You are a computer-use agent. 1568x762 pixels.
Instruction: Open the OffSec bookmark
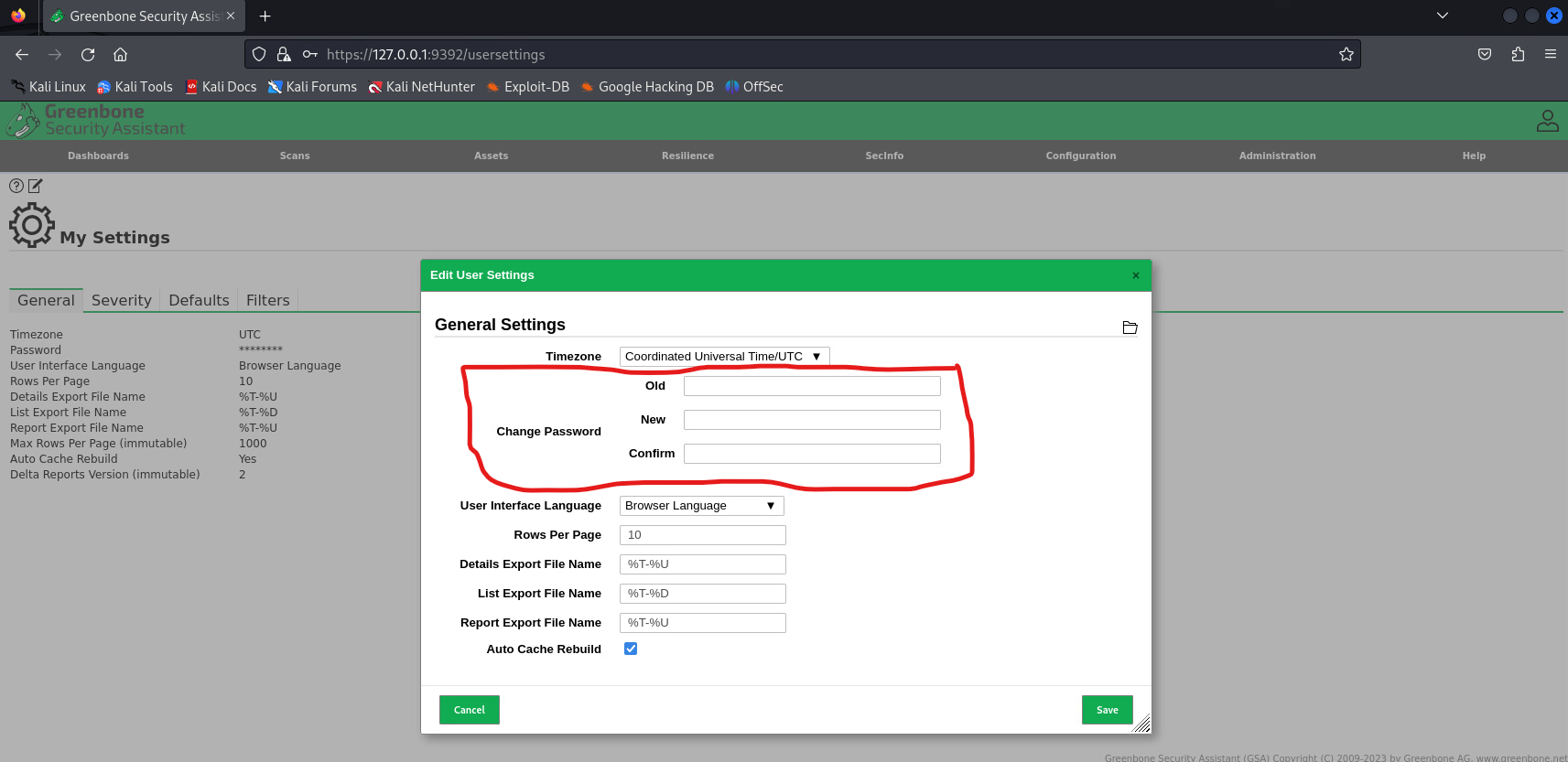[x=754, y=87]
